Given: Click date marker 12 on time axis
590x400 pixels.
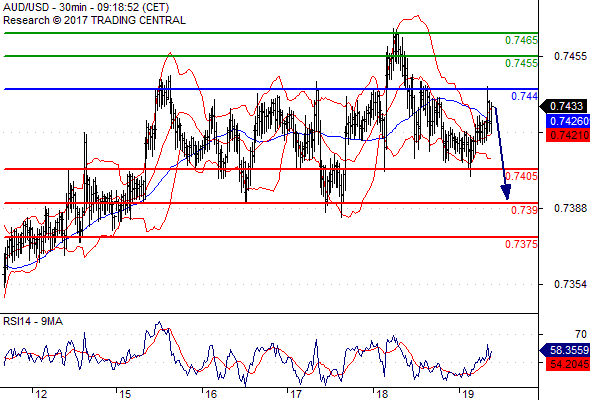Looking at the screenshot, I should click(x=41, y=394).
